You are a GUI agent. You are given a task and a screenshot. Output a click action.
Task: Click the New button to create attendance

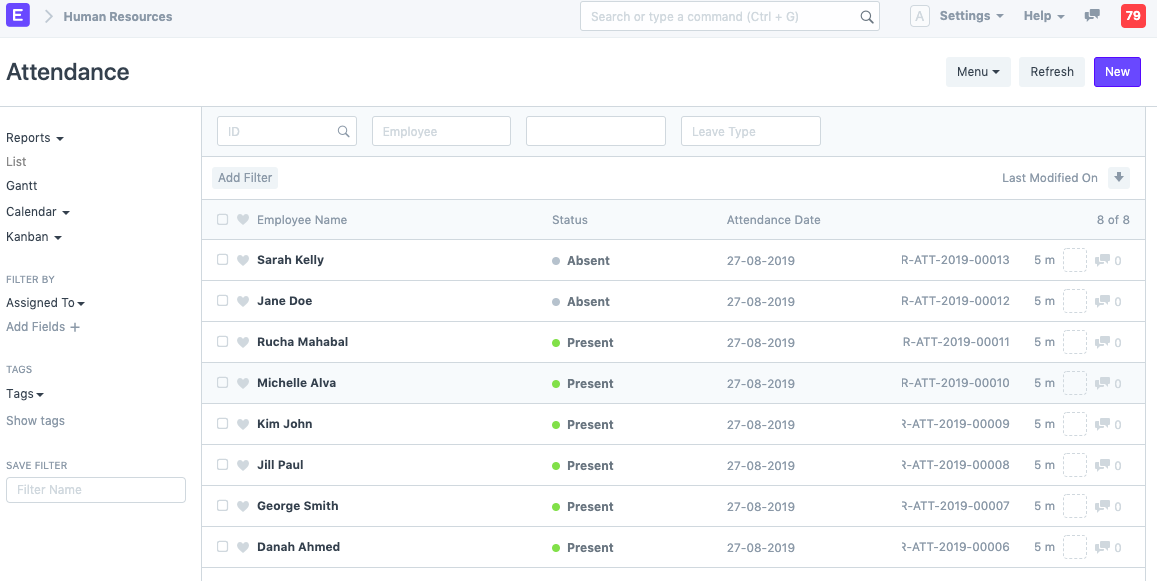pos(1117,71)
